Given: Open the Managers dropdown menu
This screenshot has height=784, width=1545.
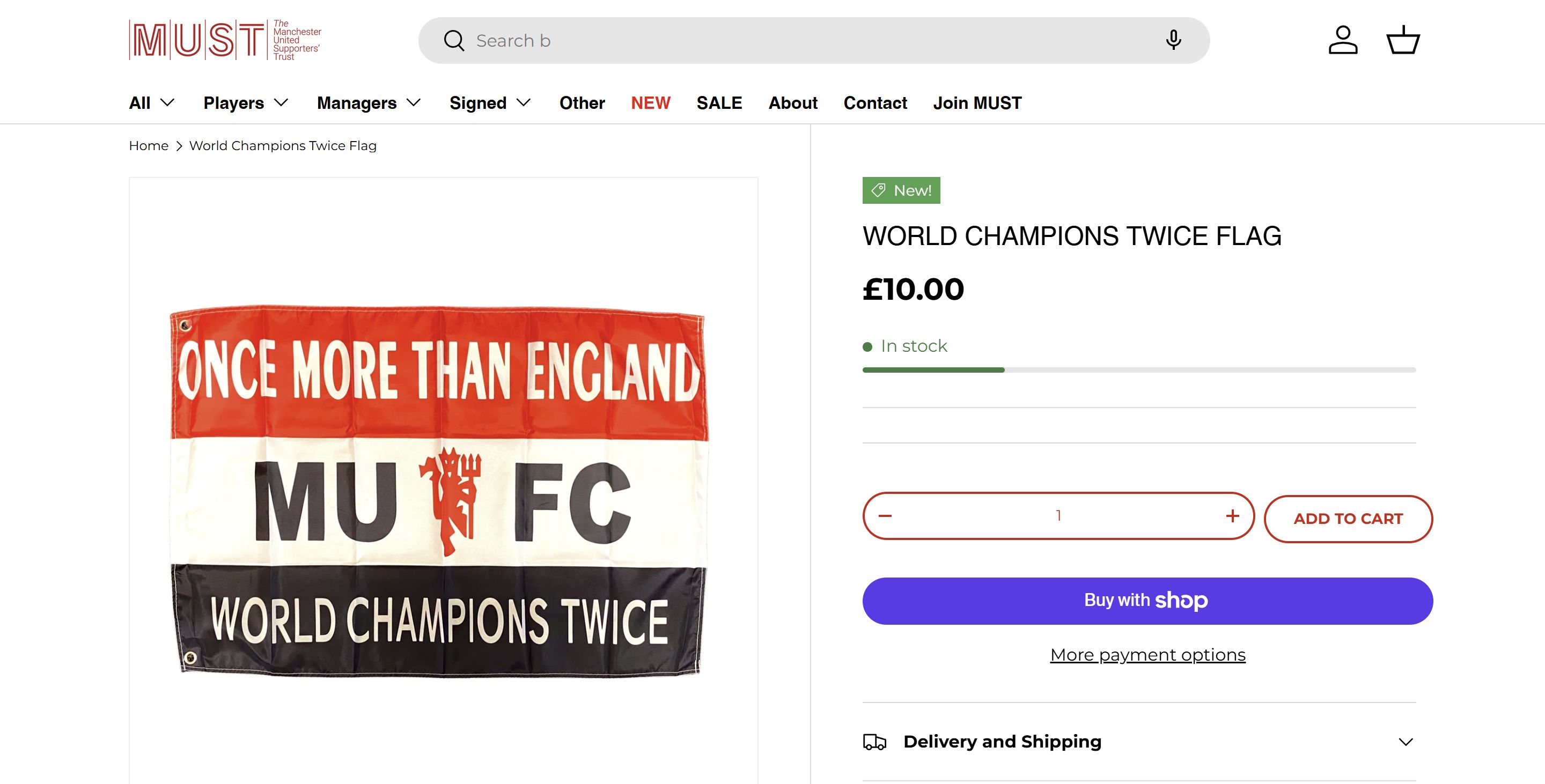Looking at the screenshot, I should point(368,103).
